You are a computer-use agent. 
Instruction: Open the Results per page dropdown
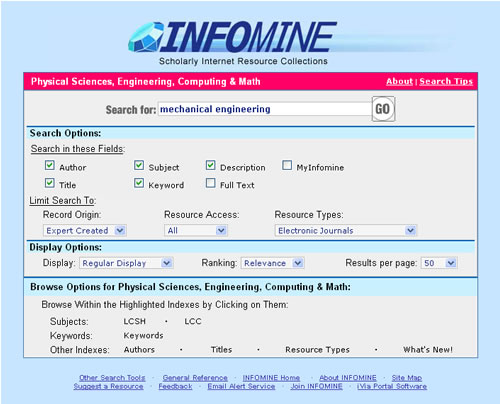coord(439,263)
